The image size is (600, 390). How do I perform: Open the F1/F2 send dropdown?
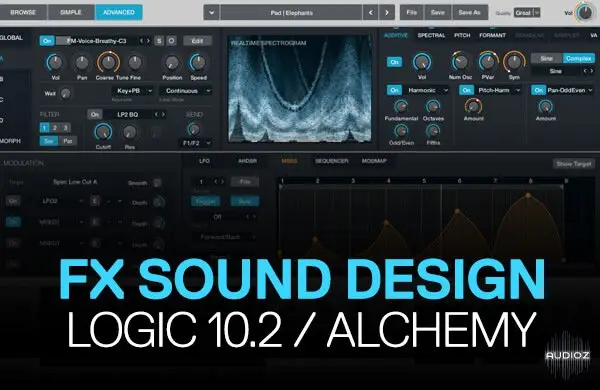pos(195,143)
